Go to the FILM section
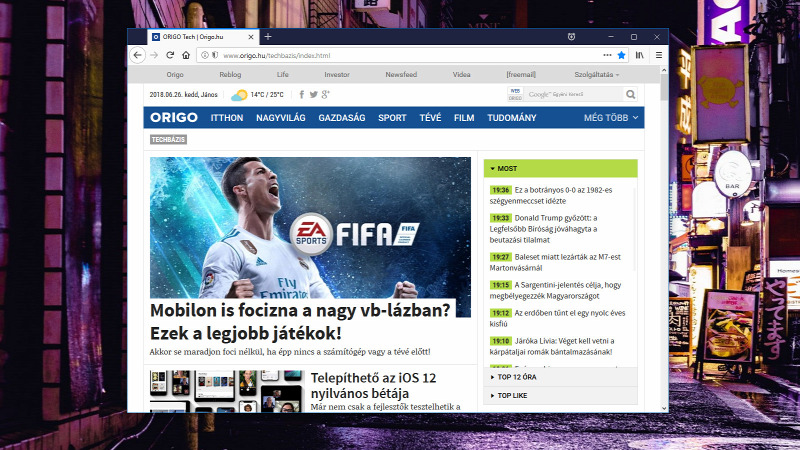The height and width of the screenshot is (450, 800). (464, 118)
